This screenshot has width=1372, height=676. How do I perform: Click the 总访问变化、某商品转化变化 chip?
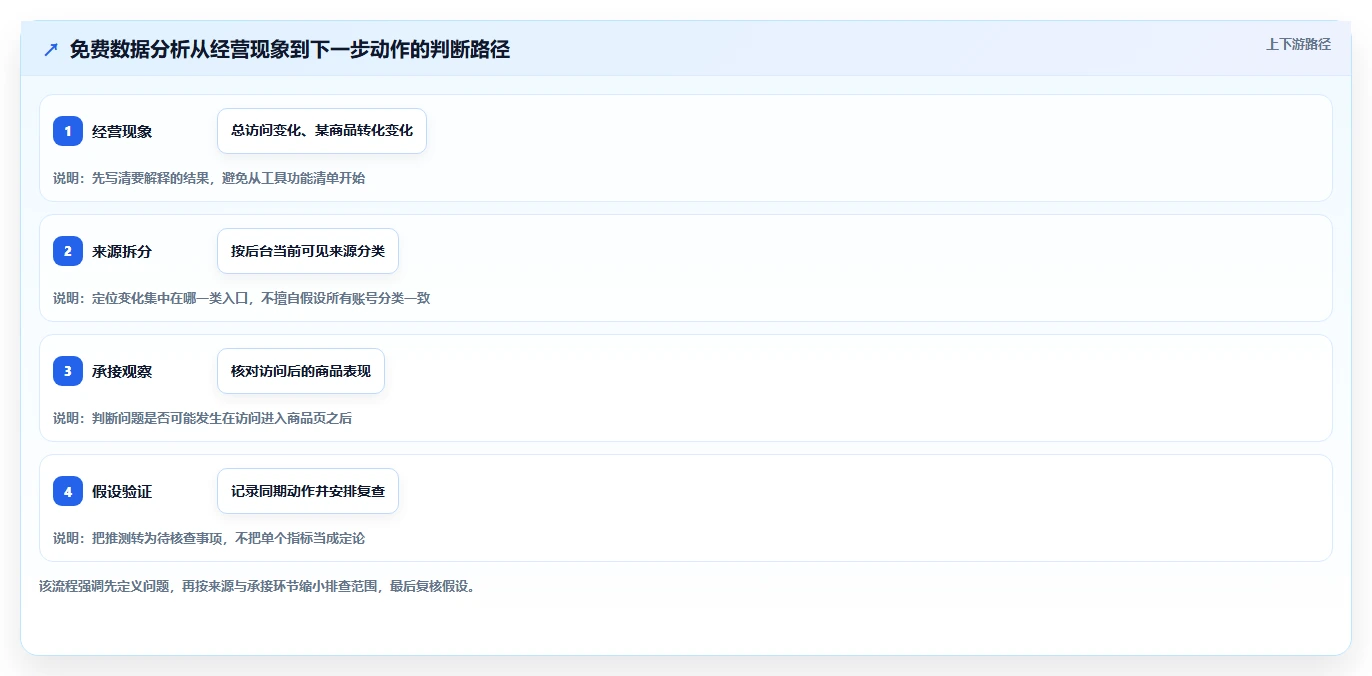pyautogui.click(x=322, y=131)
